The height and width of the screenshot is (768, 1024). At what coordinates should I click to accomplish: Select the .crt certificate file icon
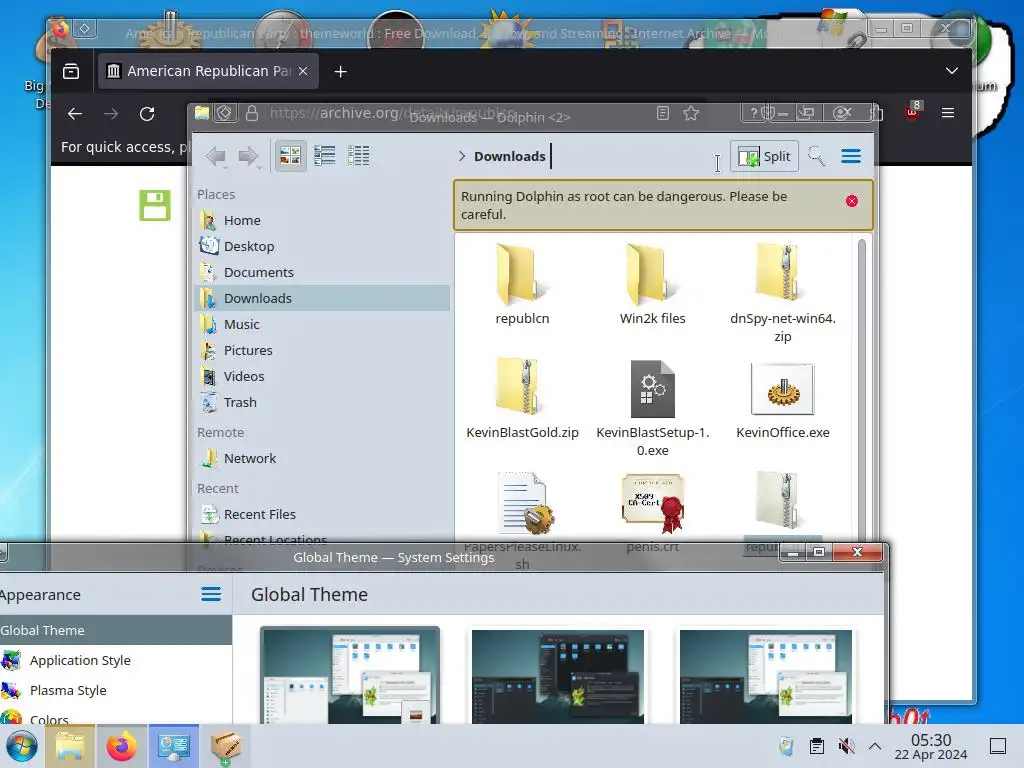[652, 504]
